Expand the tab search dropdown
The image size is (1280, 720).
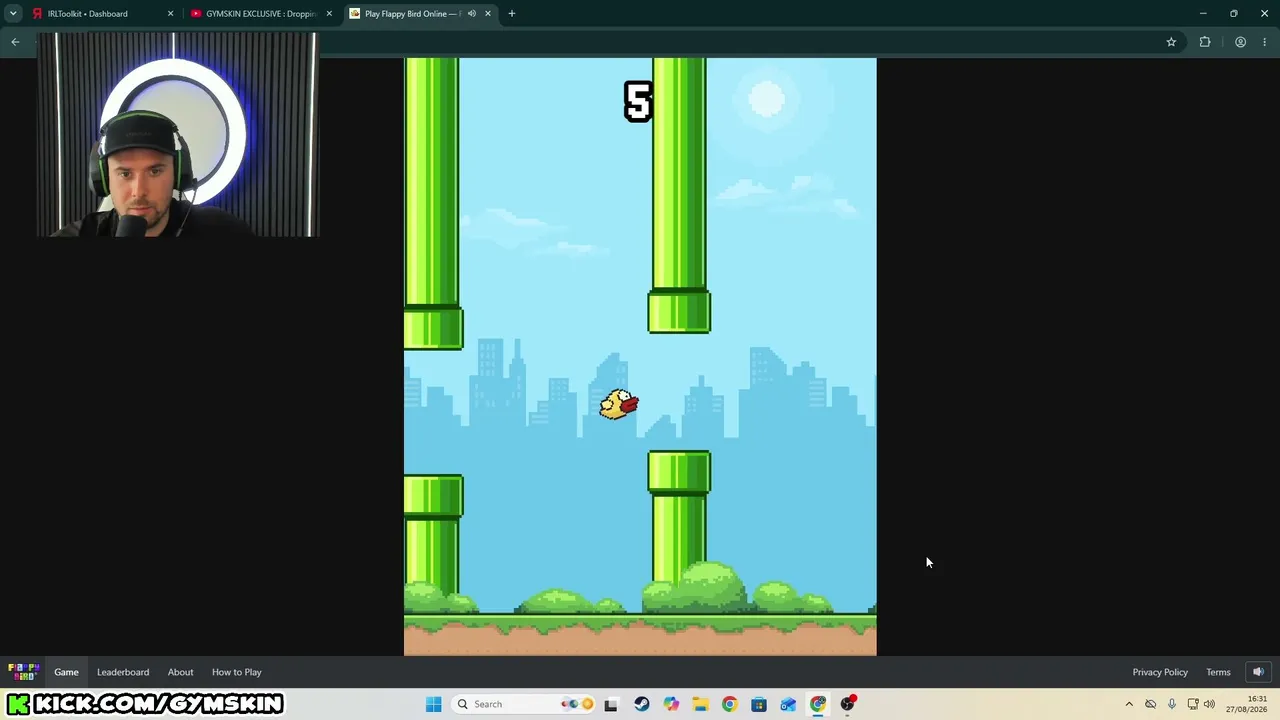[x=13, y=14]
